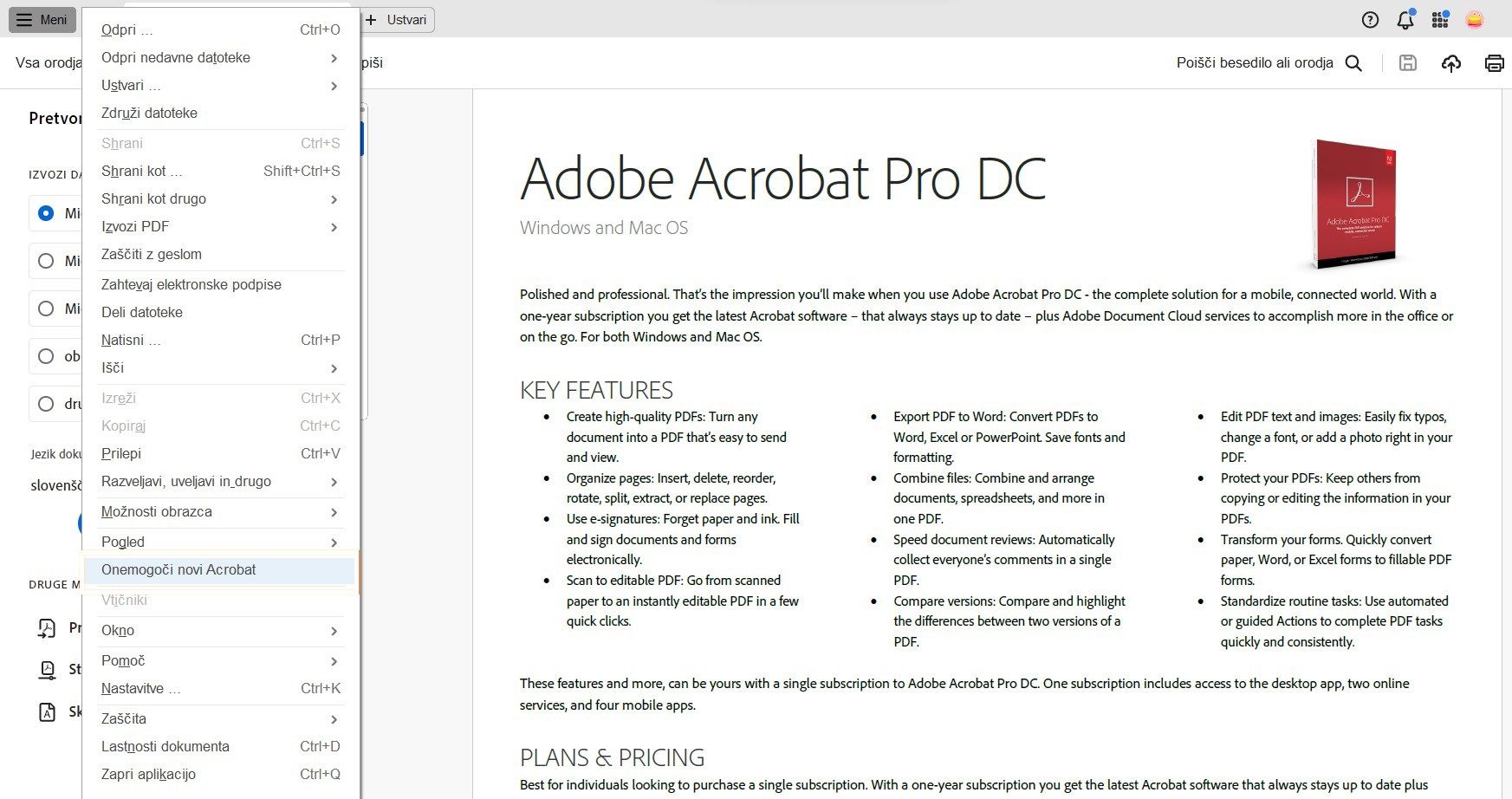
Task: Click the "Meni" hamburger button
Action: [x=42, y=20]
